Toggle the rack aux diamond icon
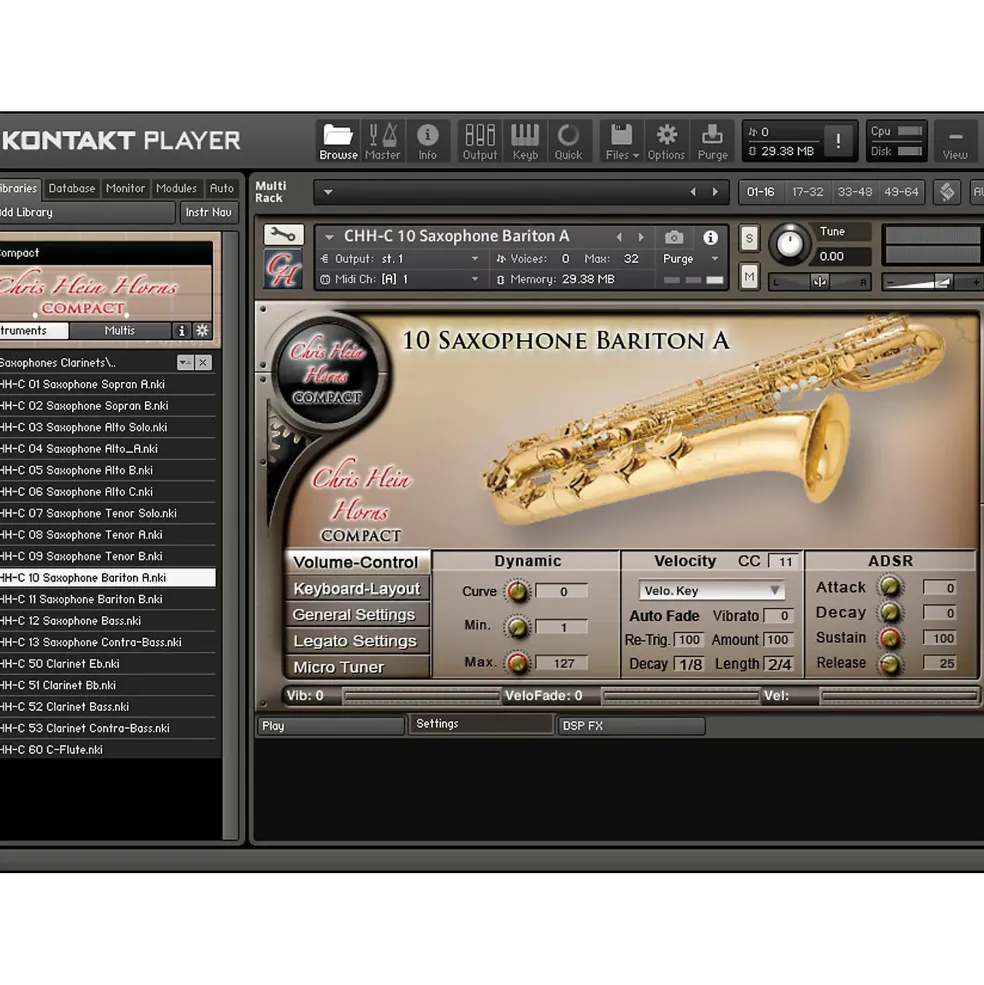The height and width of the screenshot is (985, 984). [947, 192]
